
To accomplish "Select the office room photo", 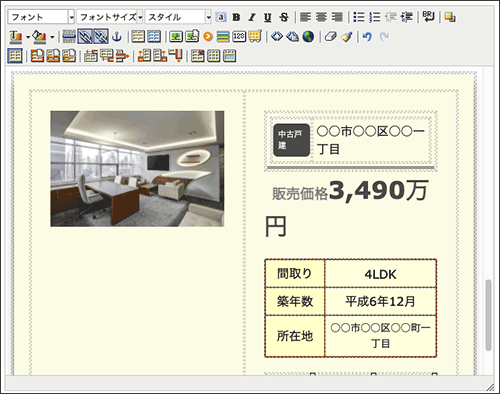I will [137, 169].
